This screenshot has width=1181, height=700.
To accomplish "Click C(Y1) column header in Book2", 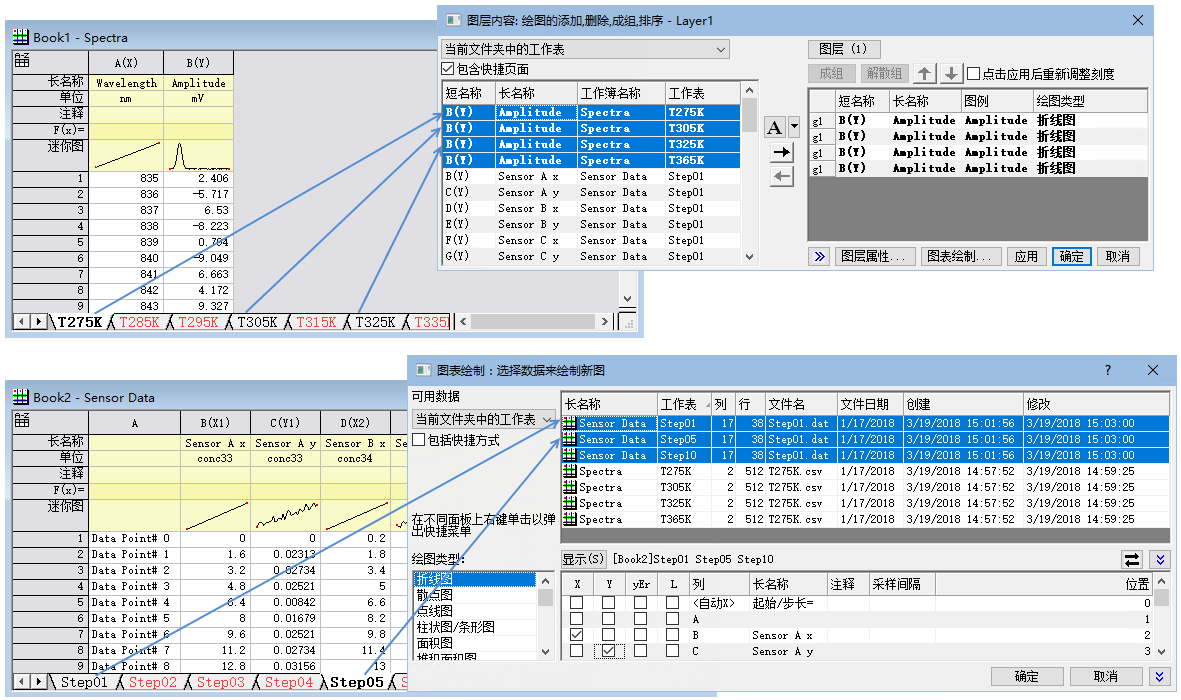I will point(285,423).
